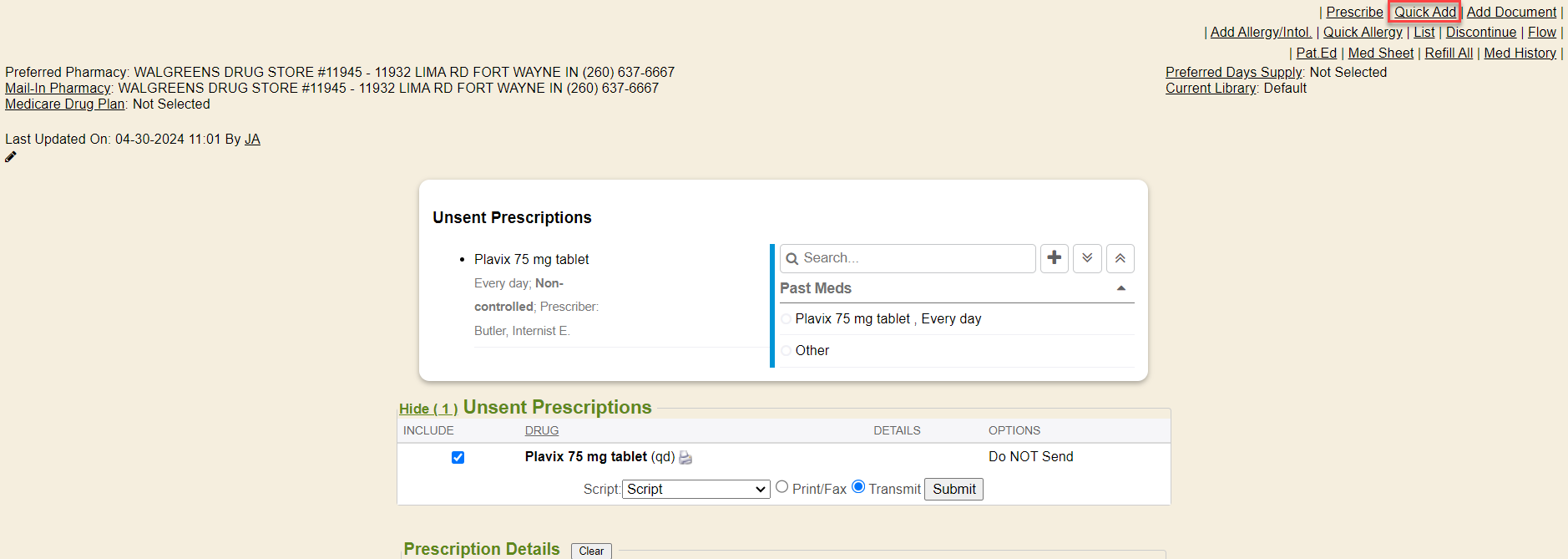
Task: Select the Print/Fax radio button
Action: (781, 487)
